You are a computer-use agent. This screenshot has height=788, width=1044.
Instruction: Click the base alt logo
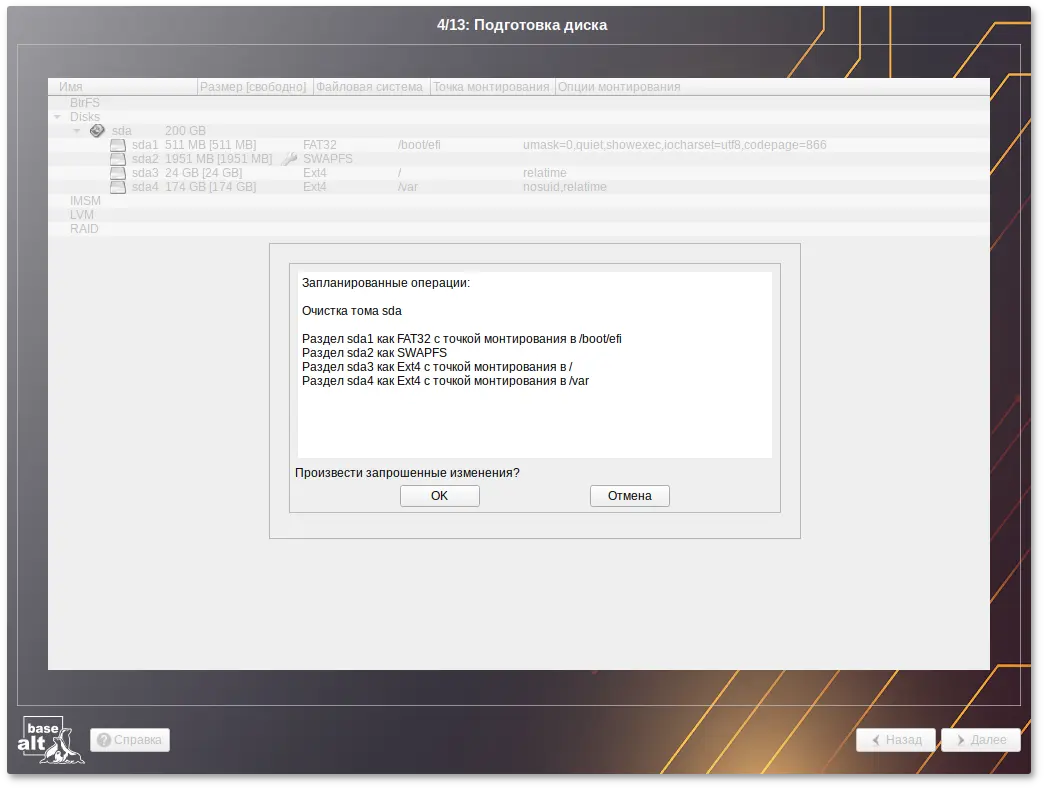[x=52, y=740]
